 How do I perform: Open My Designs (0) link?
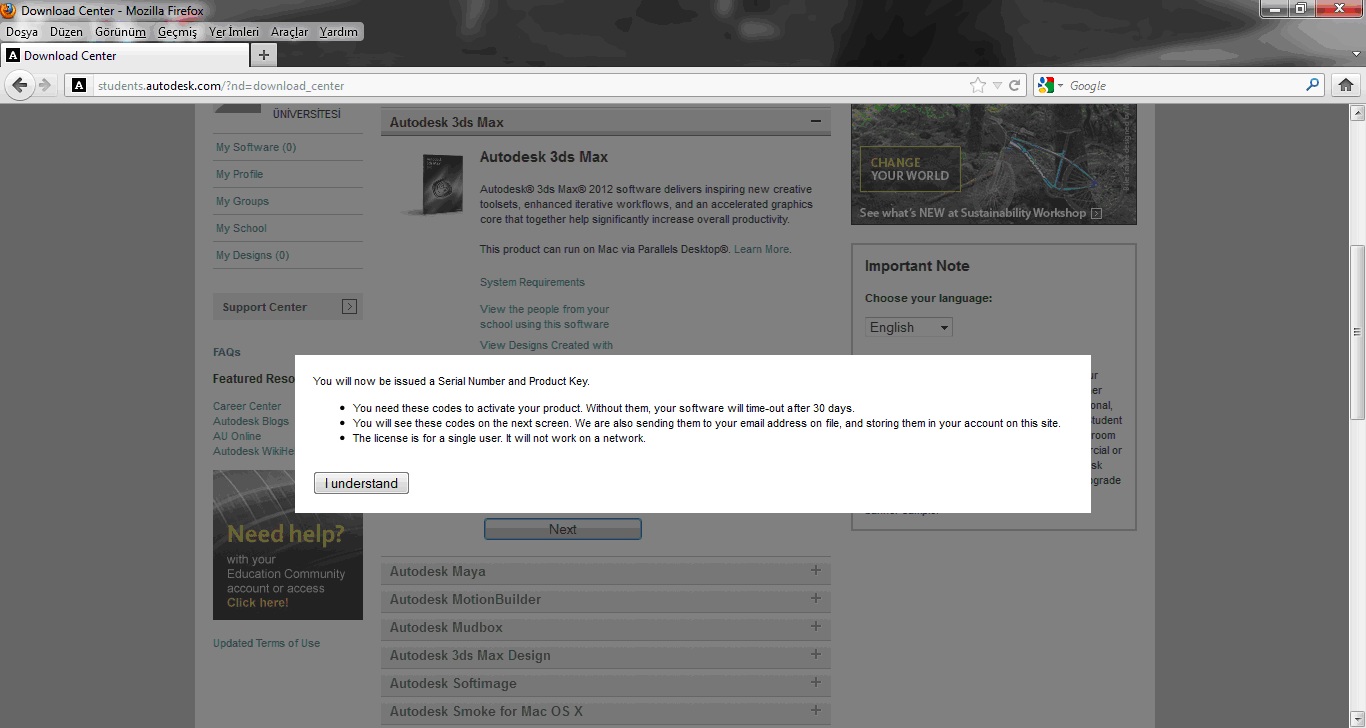pyautogui.click(x=252, y=255)
